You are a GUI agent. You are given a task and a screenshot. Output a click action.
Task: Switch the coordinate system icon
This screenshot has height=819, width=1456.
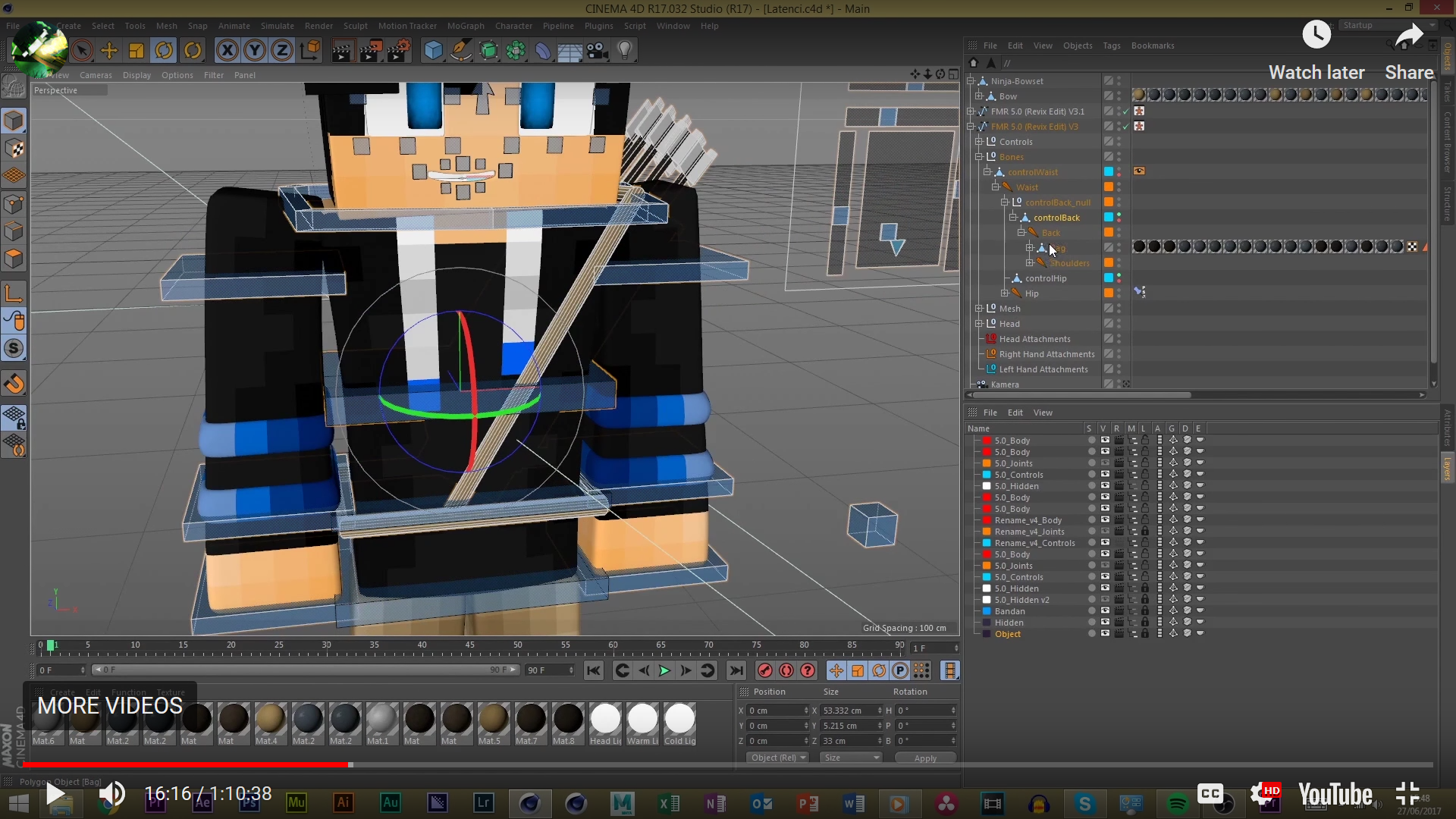point(309,51)
